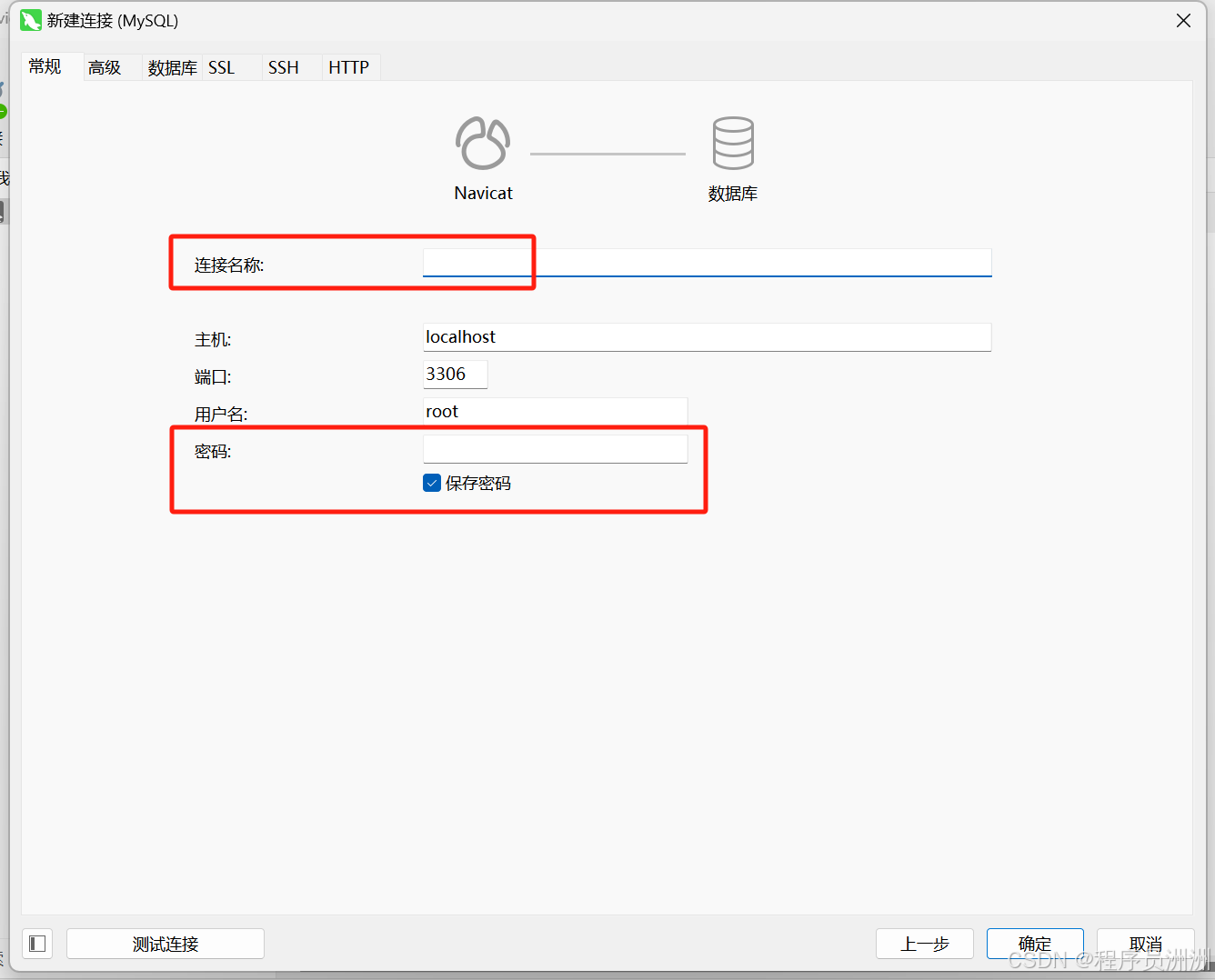This screenshot has width=1215, height=980.
Task: Switch to the 高级 tab
Action: coord(105,67)
